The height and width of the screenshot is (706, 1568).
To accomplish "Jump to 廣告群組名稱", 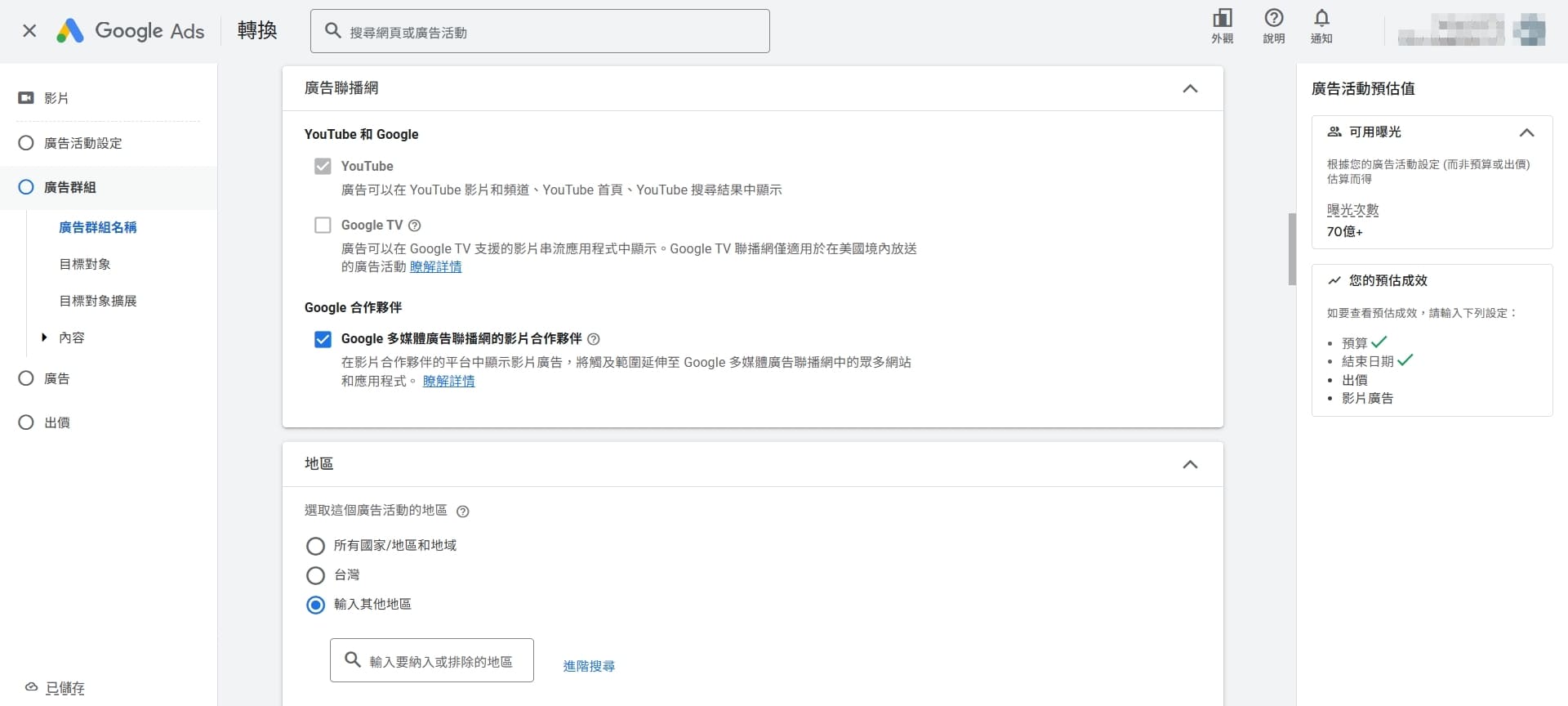I will (x=98, y=227).
